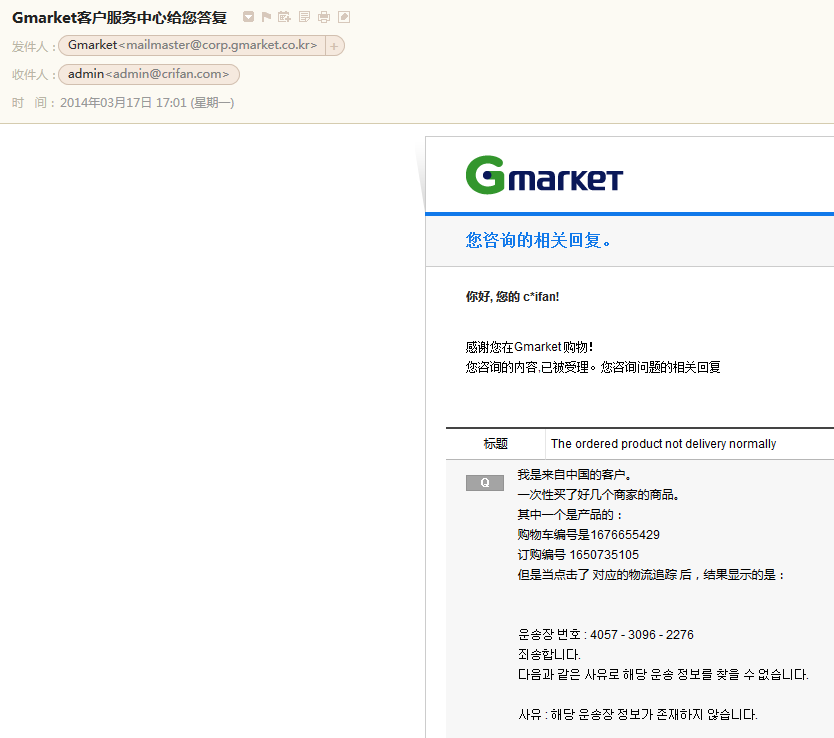Click the email subject 'Gmarket客户服务中心给您答复'
The width and height of the screenshot is (834, 738).
pos(120,18)
